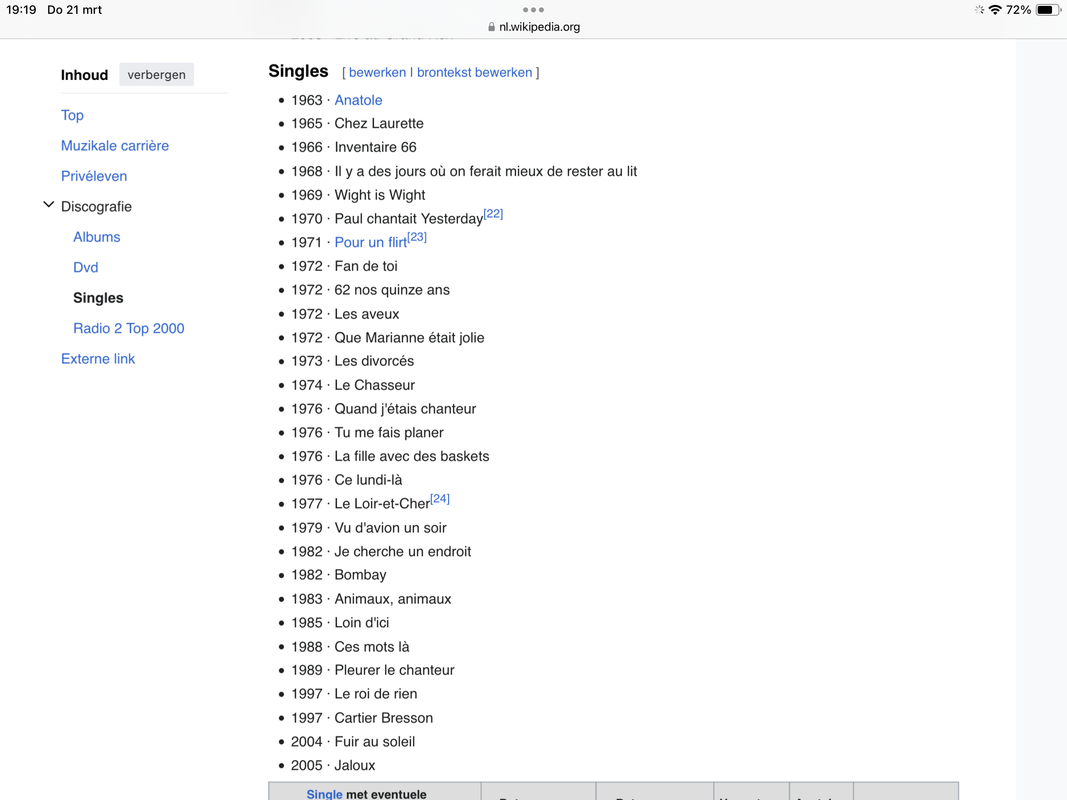1067x800 pixels.
Task: Open footnote reference 22
Action: (493, 214)
